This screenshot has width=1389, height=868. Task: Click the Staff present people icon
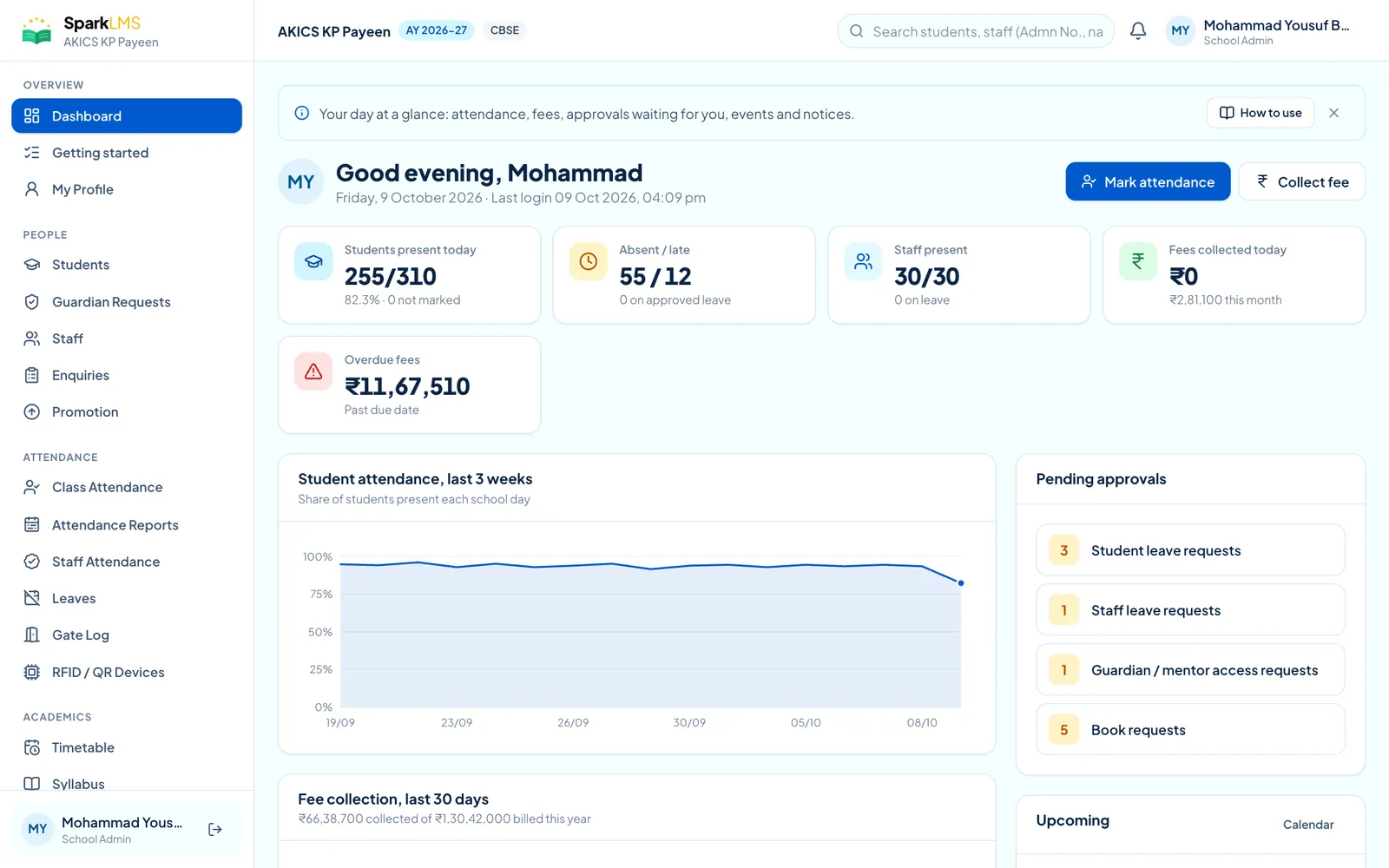[x=863, y=261]
